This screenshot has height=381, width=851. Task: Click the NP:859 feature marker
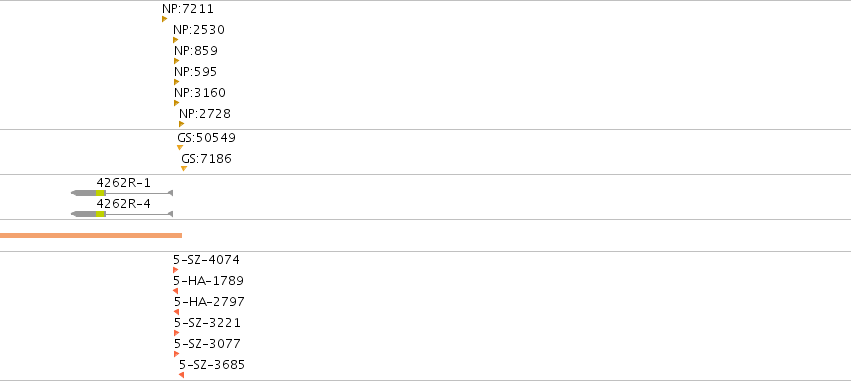[x=176, y=61]
